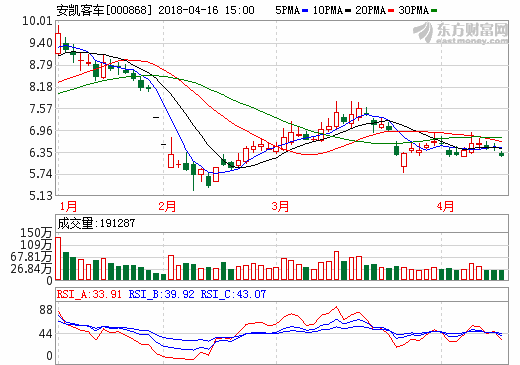Viewport: 520px width, 365px height.
Task: Click the RSI_B:39.92 indicator label
Action: point(162,294)
